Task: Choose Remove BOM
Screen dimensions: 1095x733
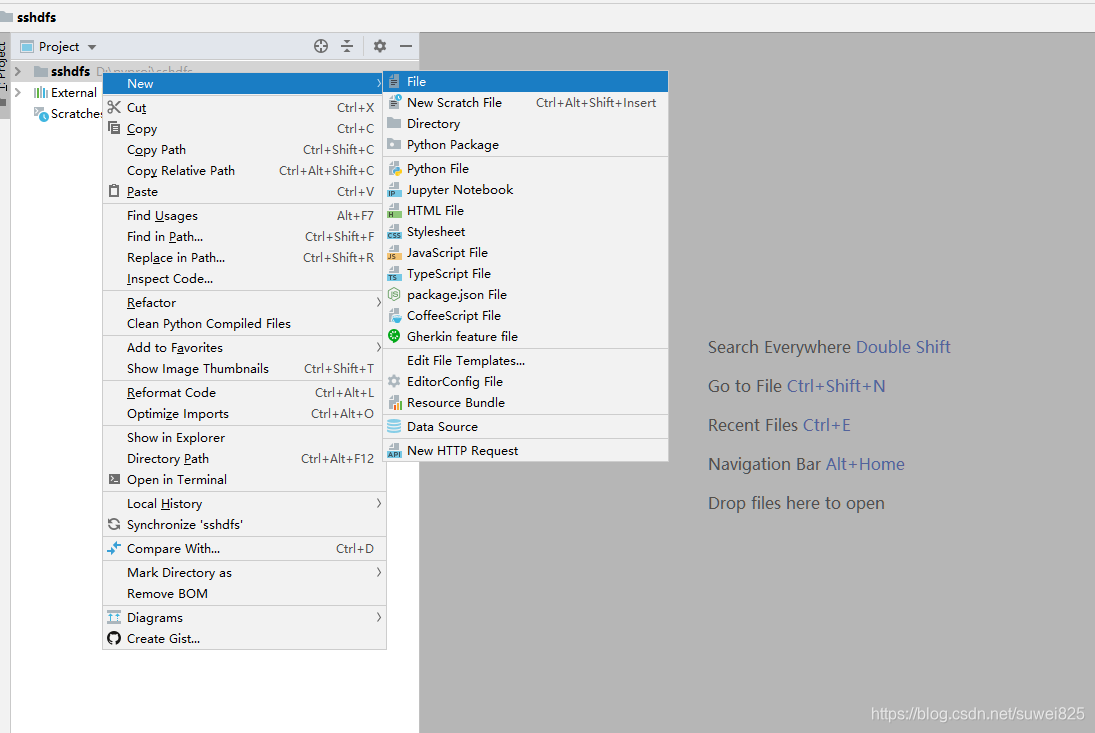Action: click(244, 593)
